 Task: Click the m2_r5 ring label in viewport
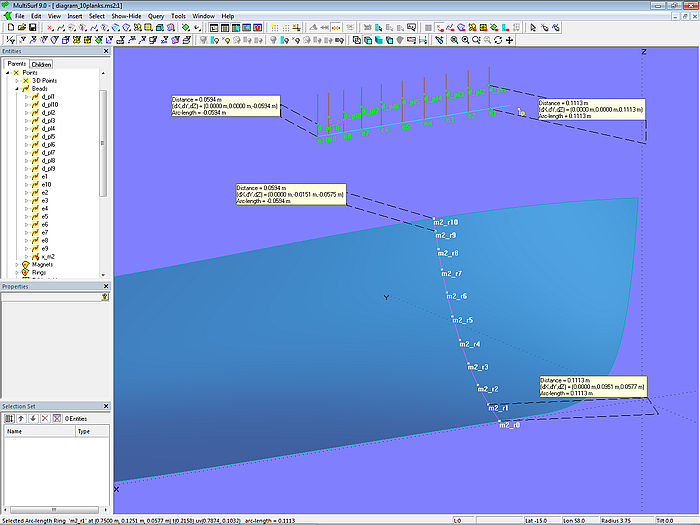pos(462,320)
